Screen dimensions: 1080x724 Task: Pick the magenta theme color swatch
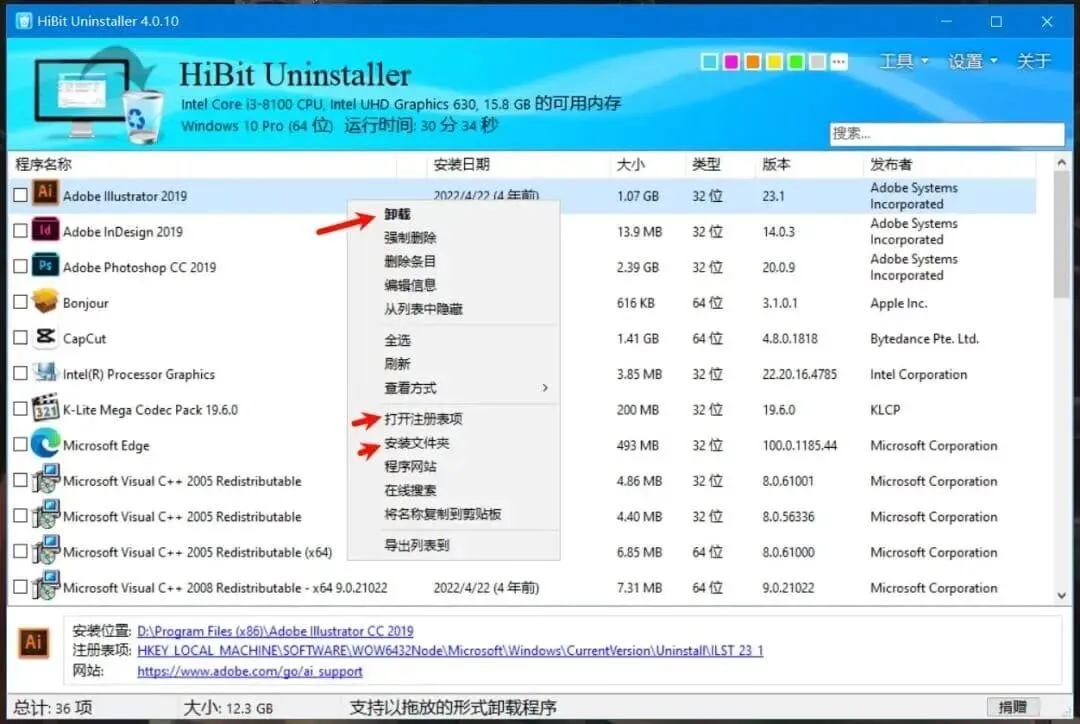coord(731,62)
